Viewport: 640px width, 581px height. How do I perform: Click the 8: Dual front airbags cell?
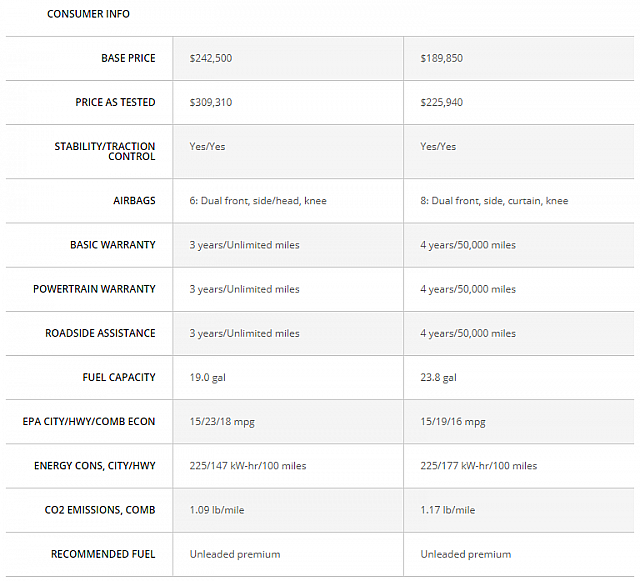tap(494, 201)
